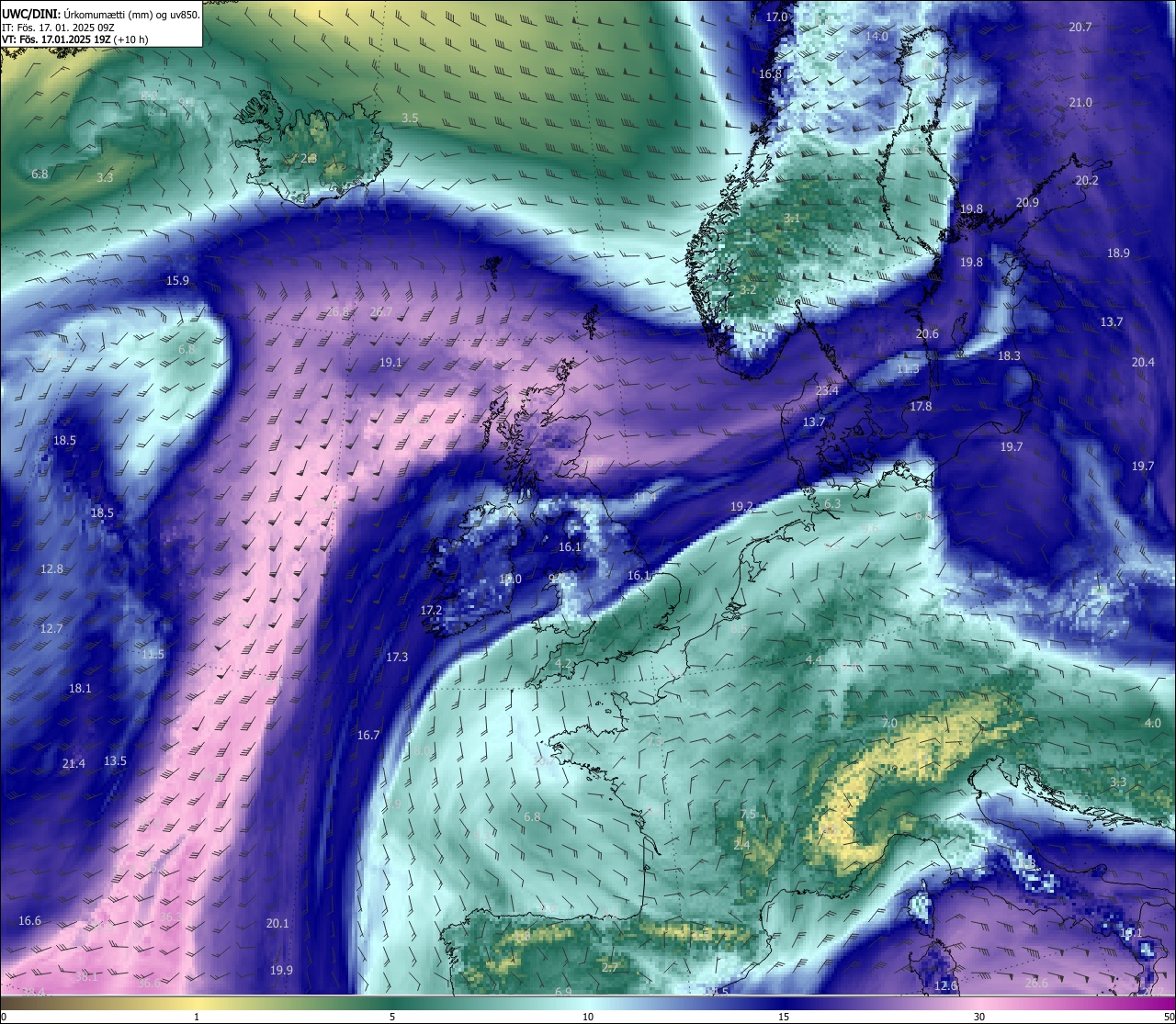Click the 18.1 value label
Viewport: 1176px width, 1024px height.
point(80,688)
